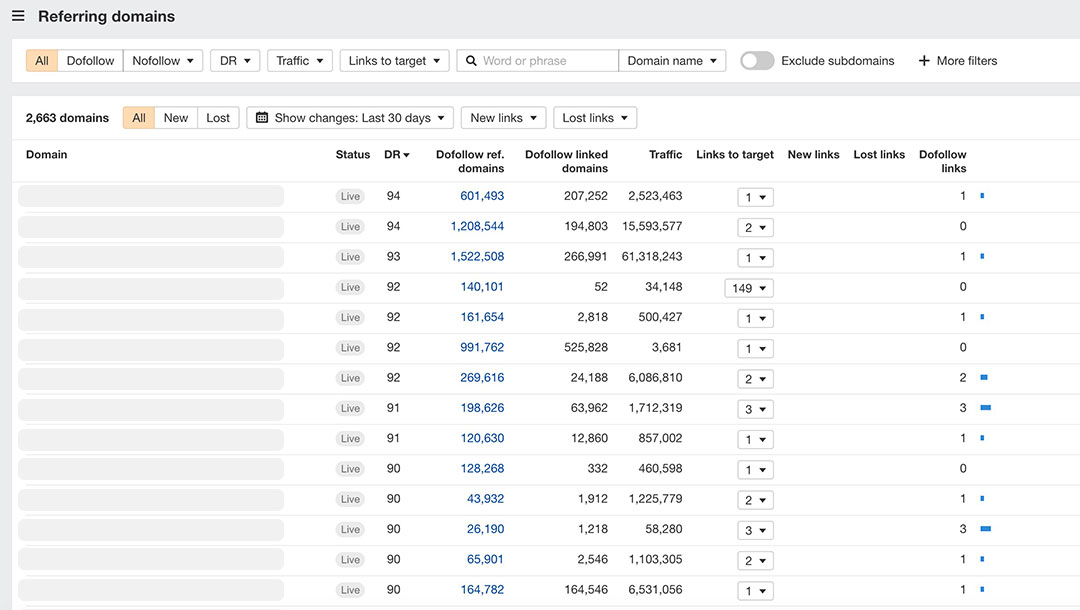Open the Links to target filter dropdown
The width and height of the screenshot is (1080, 610).
[x=394, y=61]
